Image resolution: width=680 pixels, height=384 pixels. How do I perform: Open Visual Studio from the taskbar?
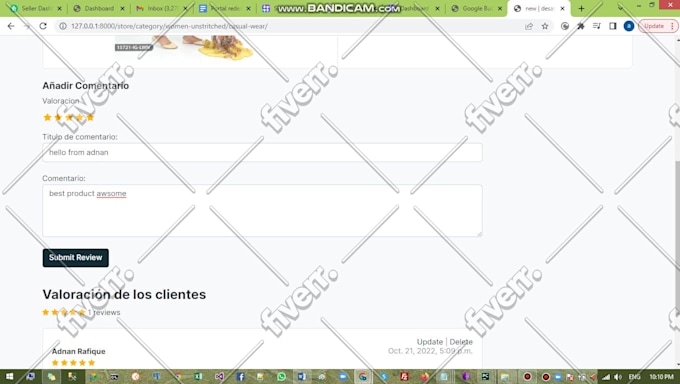click(x=219, y=377)
